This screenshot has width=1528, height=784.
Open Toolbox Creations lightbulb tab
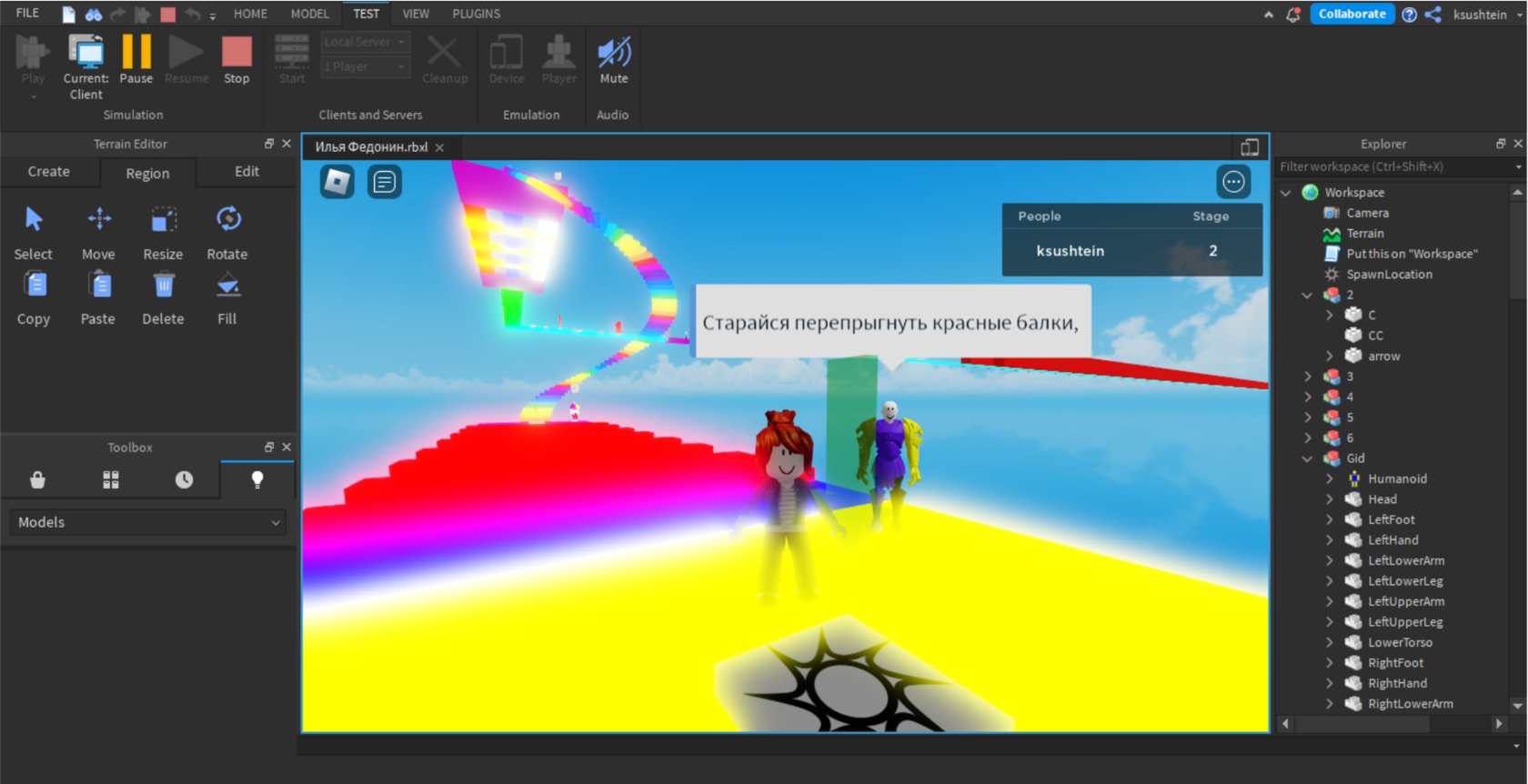(257, 480)
